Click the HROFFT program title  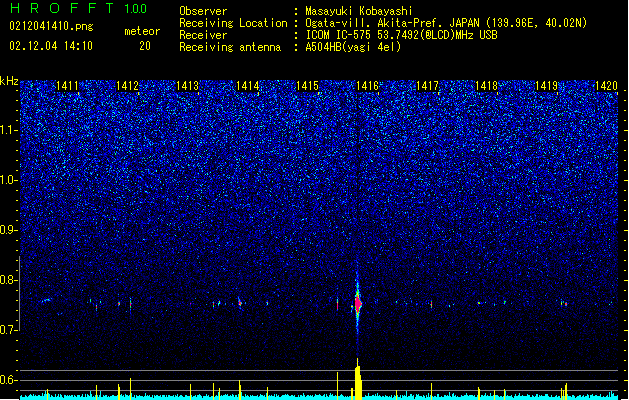coord(62,8)
